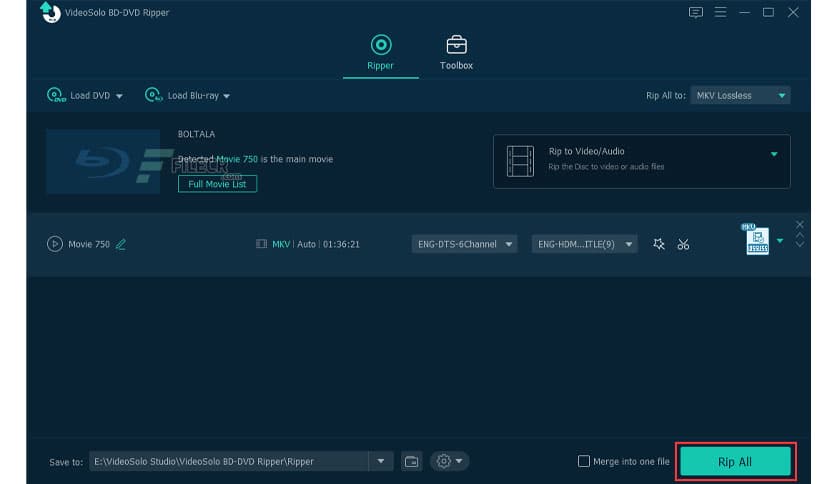Image resolution: width=836 pixels, height=484 pixels.
Task: Open the edit effects magic wand icon
Action: pos(659,244)
